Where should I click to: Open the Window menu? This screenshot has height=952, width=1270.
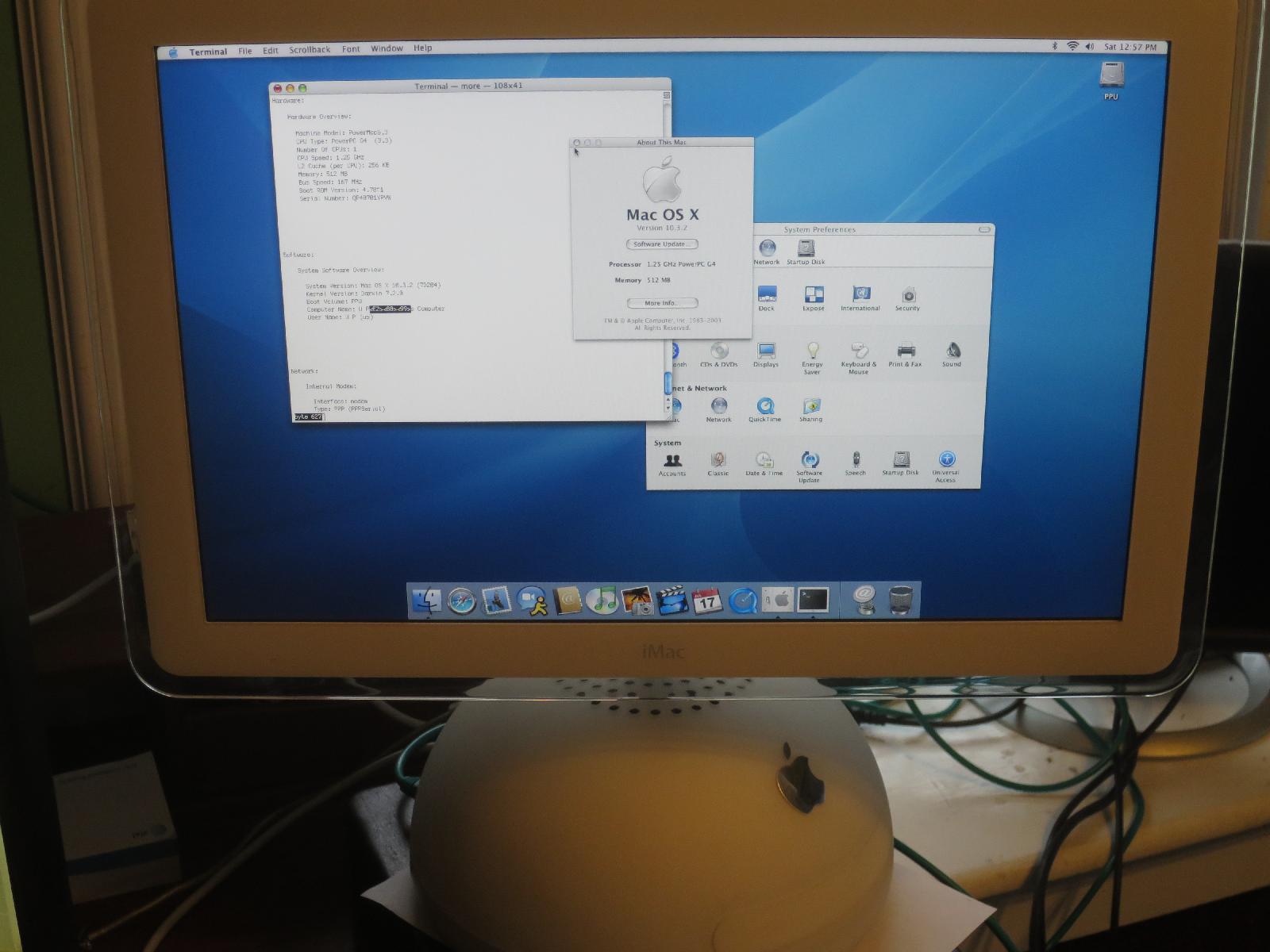pyautogui.click(x=387, y=48)
